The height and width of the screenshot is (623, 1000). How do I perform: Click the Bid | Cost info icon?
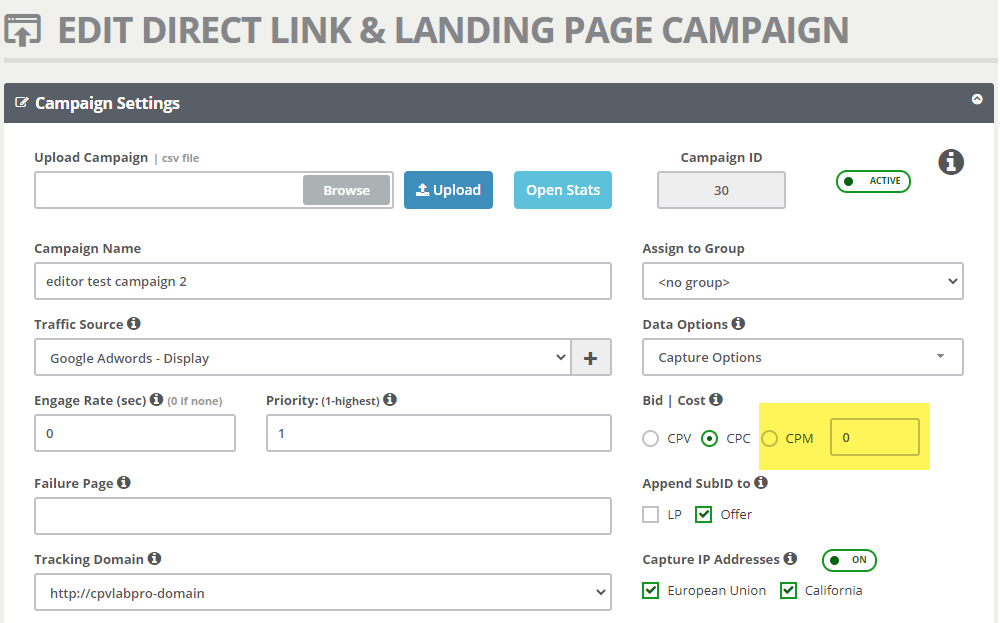pos(716,400)
